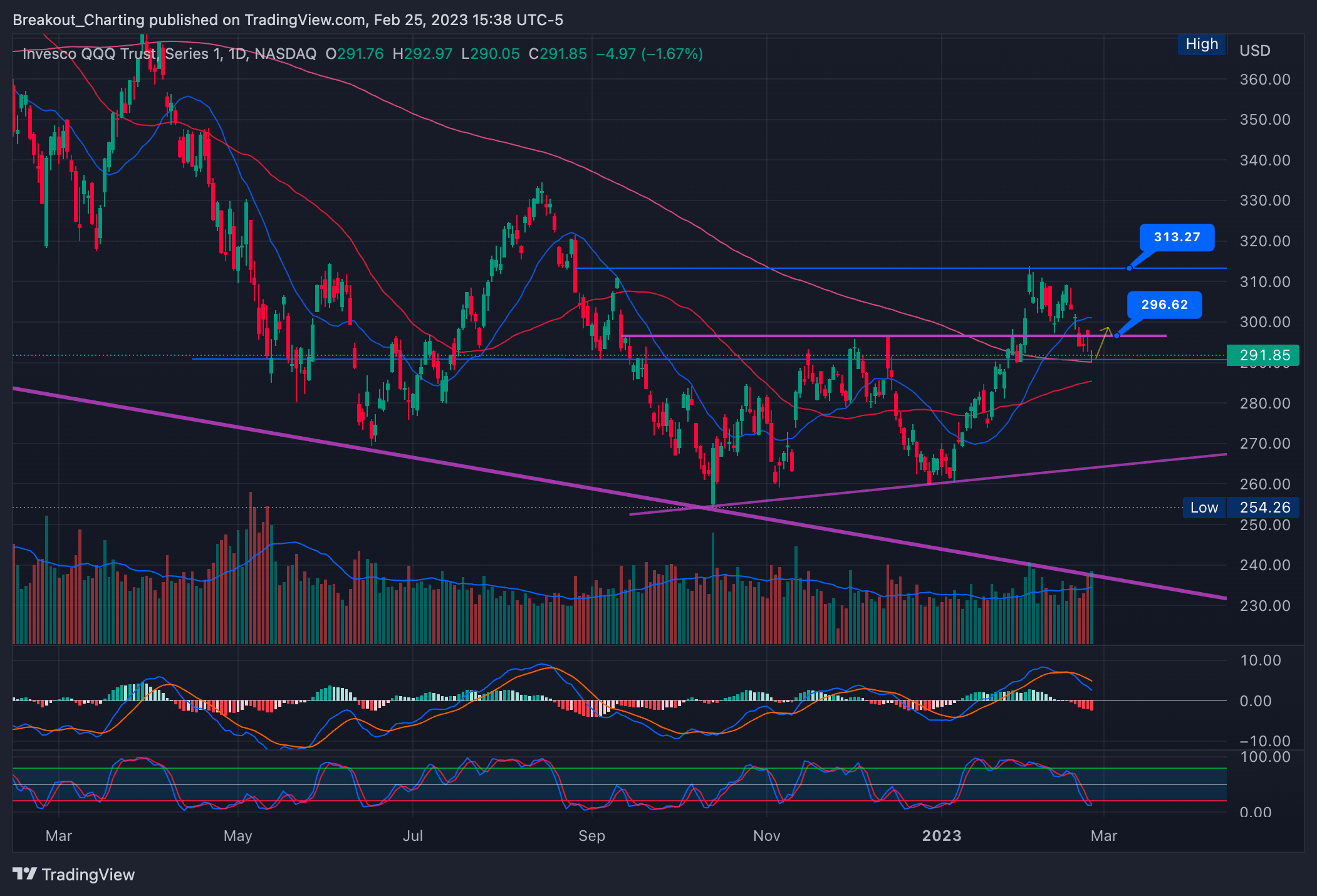Click the Low marker label on the price axis

pyautogui.click(x=1204, y=508)
